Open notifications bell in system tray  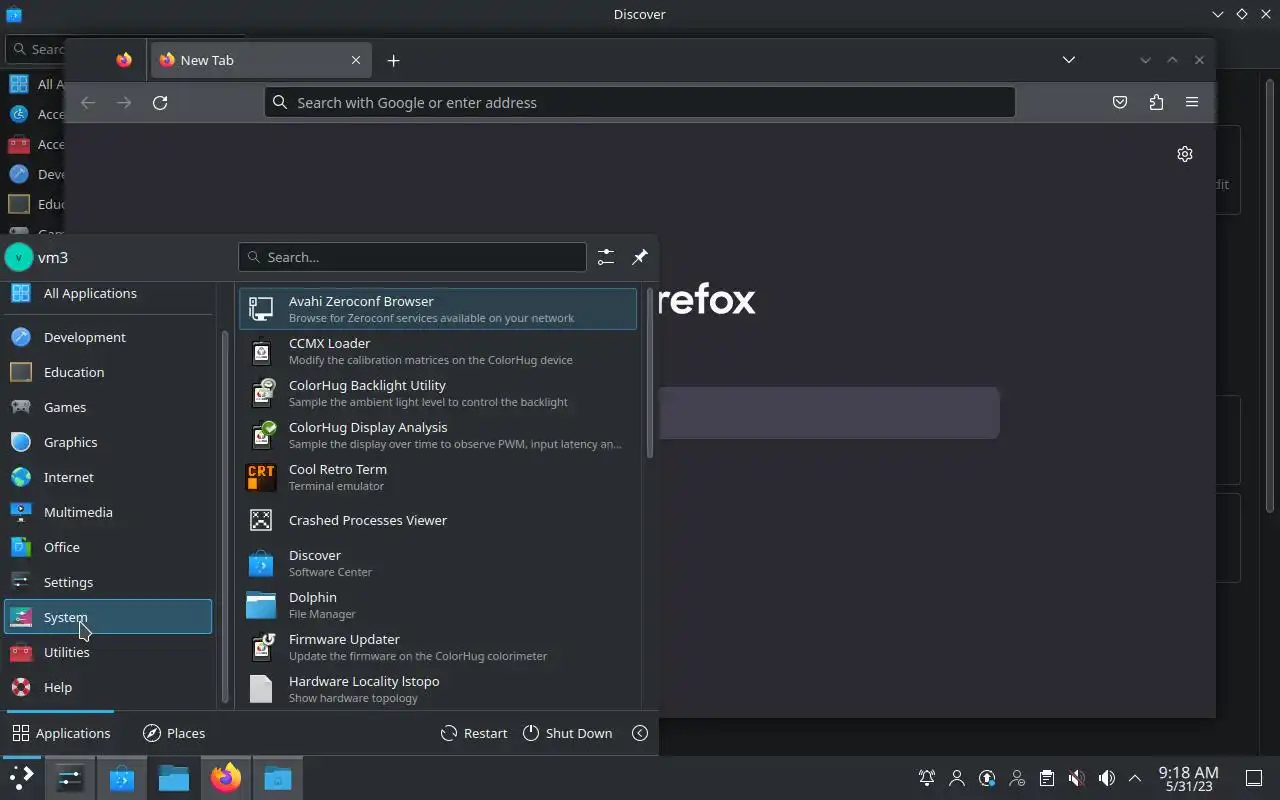pos(927,778)
